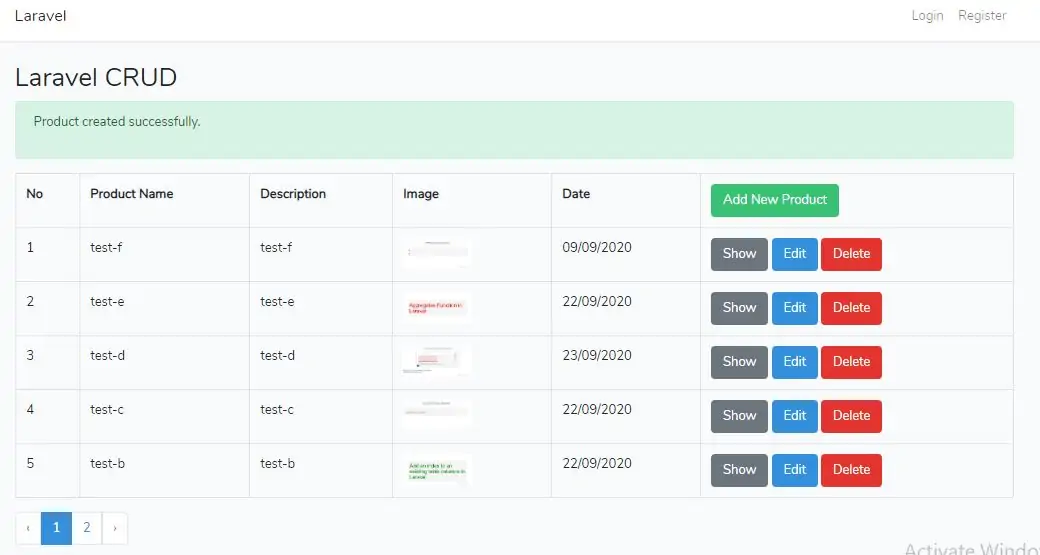
Task: Select the test-e row's 22/09/2020 date
Action: click(597, 302)
